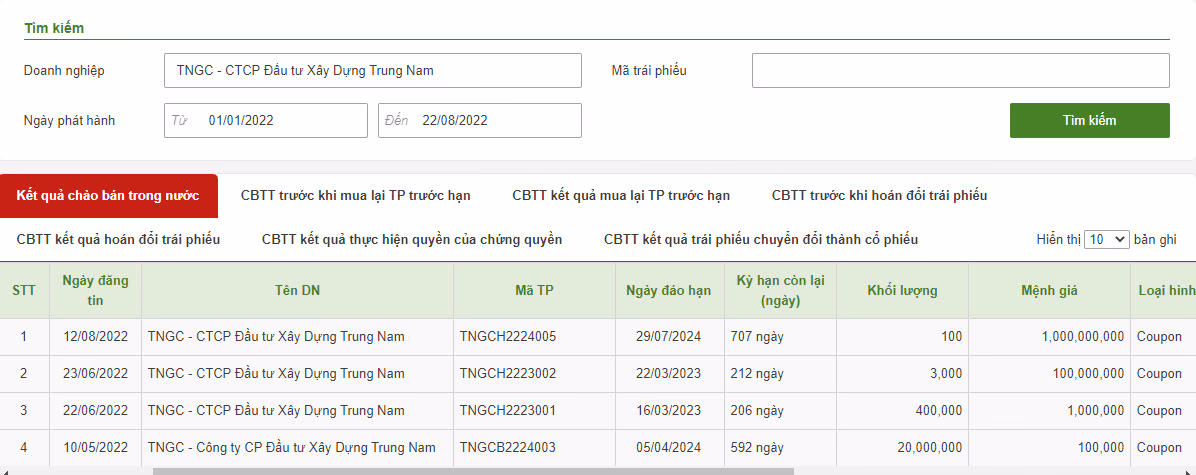Open CBTT kết quả mua lại TP trước hạn tab
The image size is (1196, 475).
pyautogui.click(x=621, y=195)
